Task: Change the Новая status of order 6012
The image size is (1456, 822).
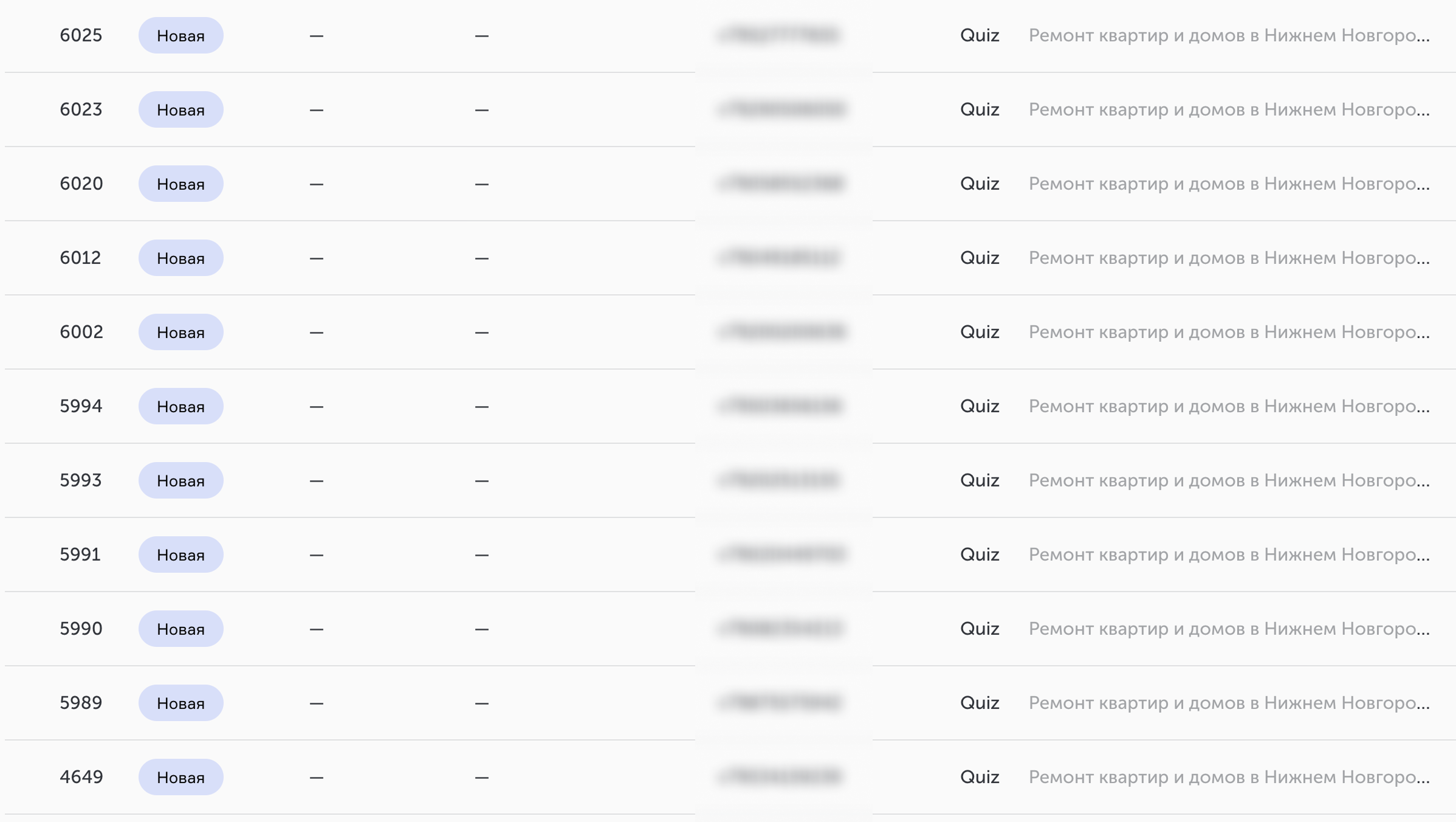Action: [x=180, y=258]
